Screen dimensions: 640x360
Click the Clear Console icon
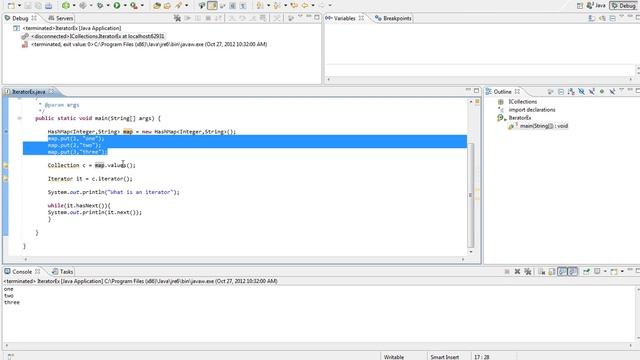coord(542,271)
